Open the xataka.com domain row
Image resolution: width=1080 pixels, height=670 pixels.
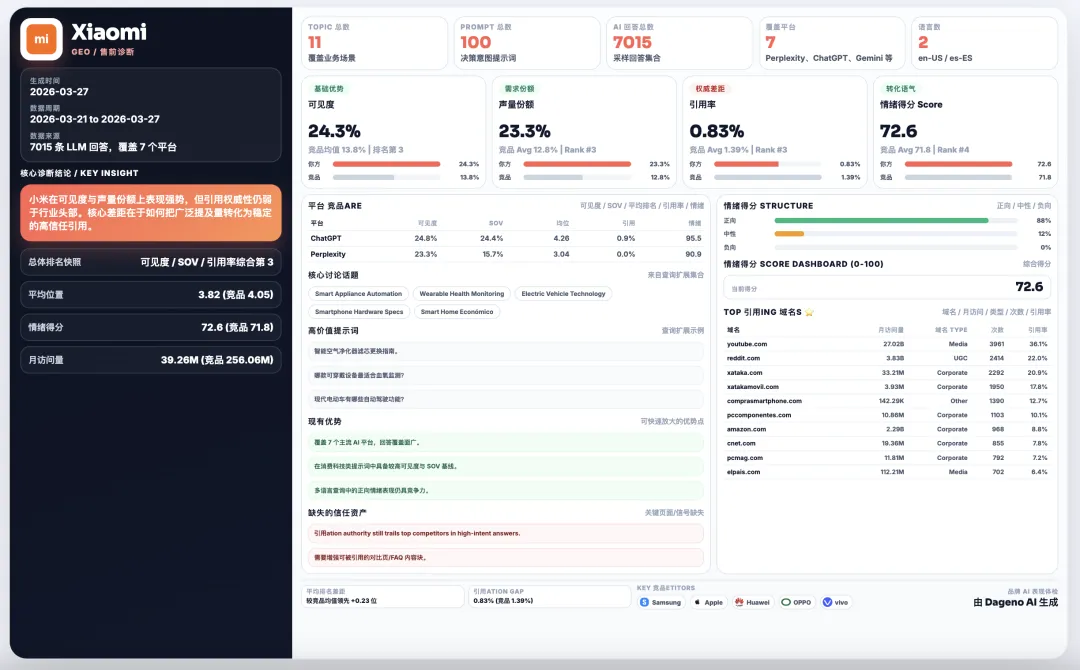(887, 373)
